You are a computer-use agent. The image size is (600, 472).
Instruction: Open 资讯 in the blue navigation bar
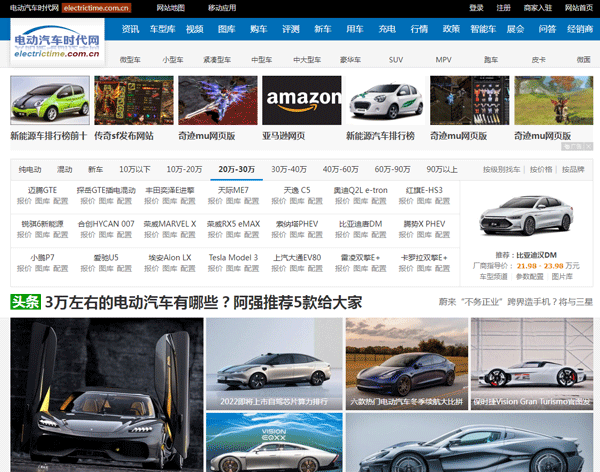pos(130,29)
